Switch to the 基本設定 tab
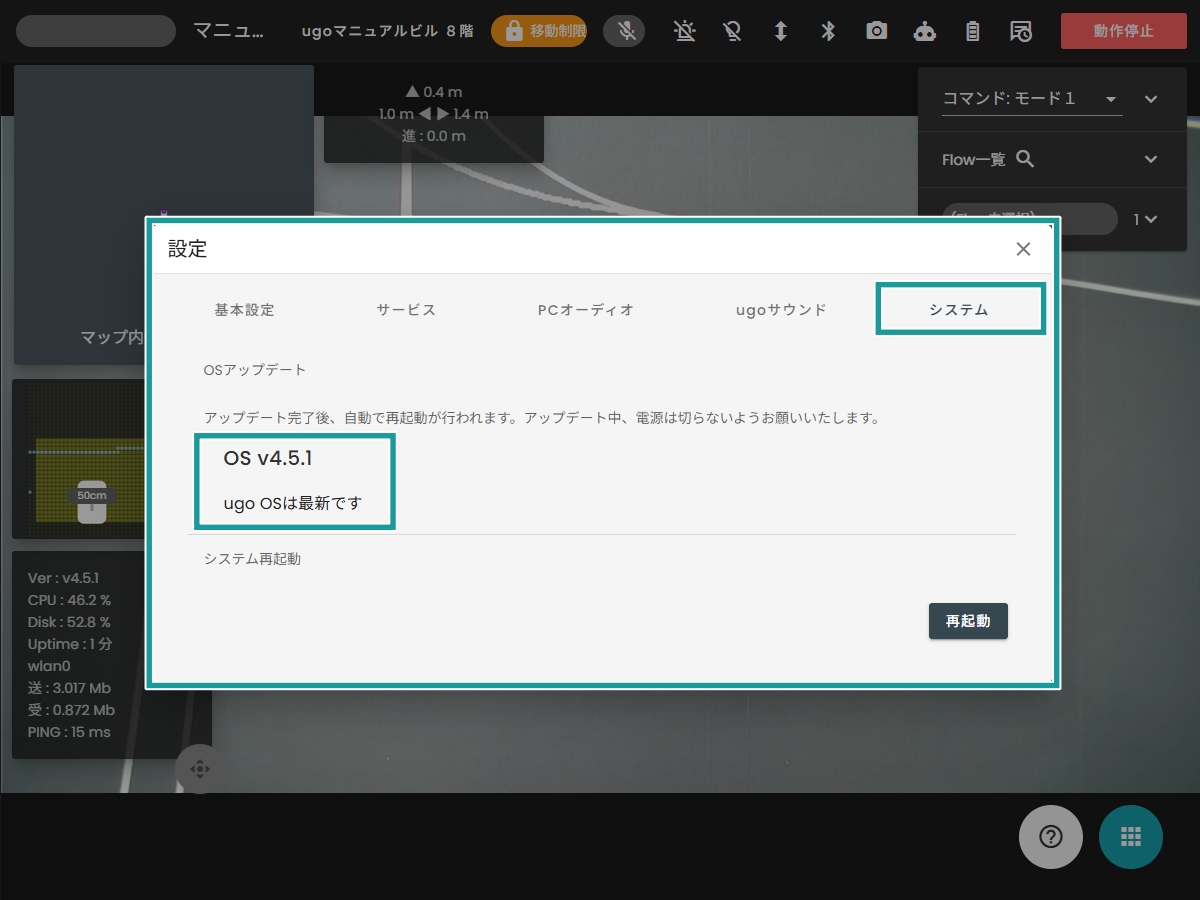Screen dimensions: 1200x900 tap(244, 310)
